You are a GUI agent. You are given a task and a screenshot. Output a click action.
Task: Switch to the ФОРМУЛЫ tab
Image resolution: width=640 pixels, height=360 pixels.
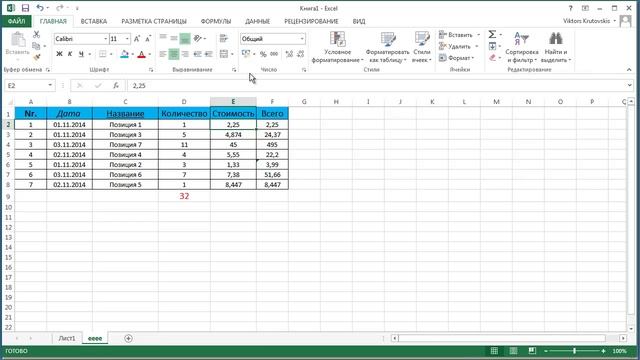[x=216, y=21]
